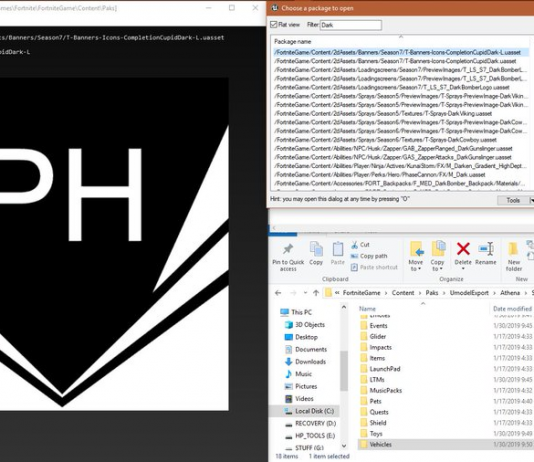Select HP_TOOLS (E:) drive
The width and height of the screenshot is (534, 462).
tap(310, 436)
